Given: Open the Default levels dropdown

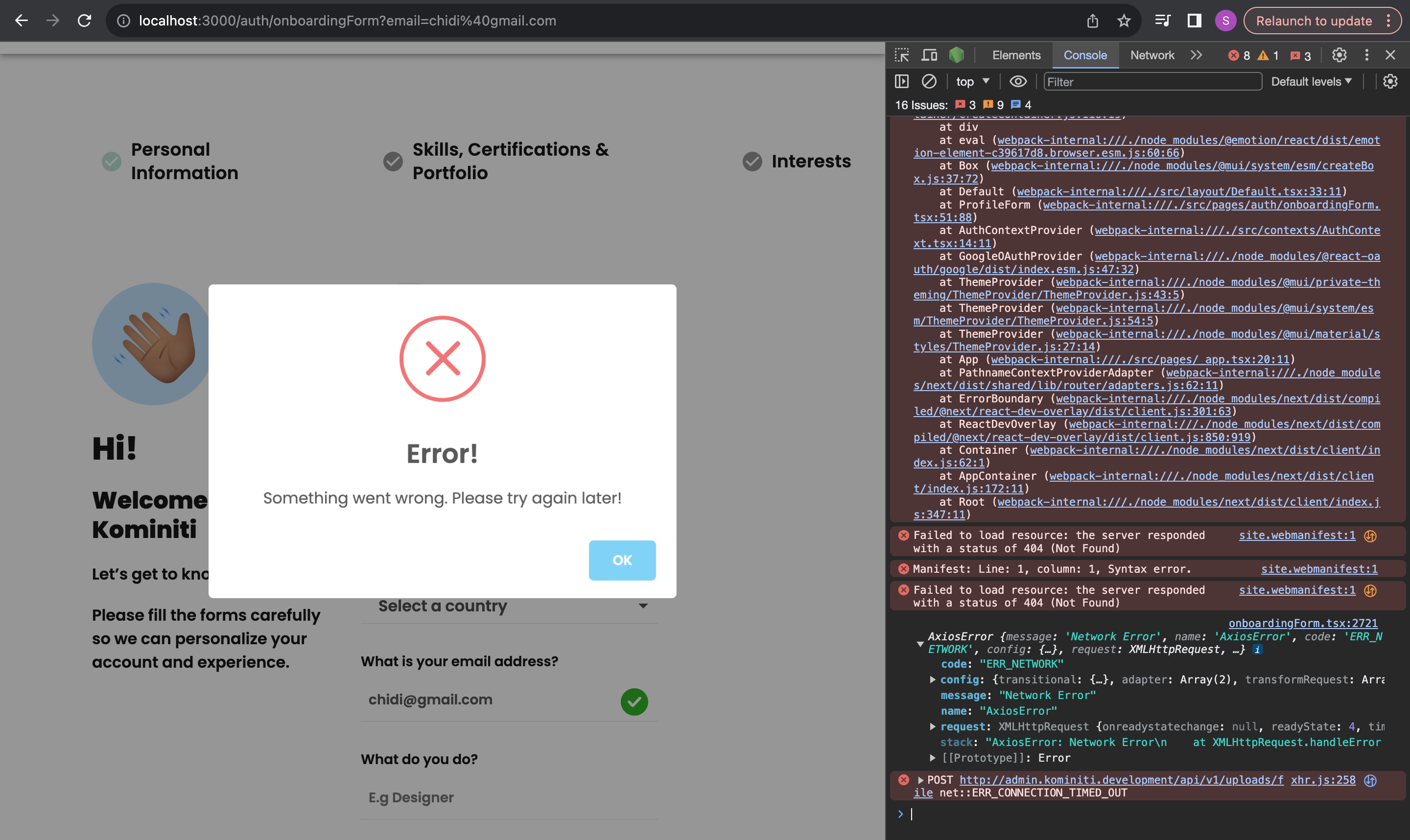Looking at the screenshot, I should point(1311,82).
